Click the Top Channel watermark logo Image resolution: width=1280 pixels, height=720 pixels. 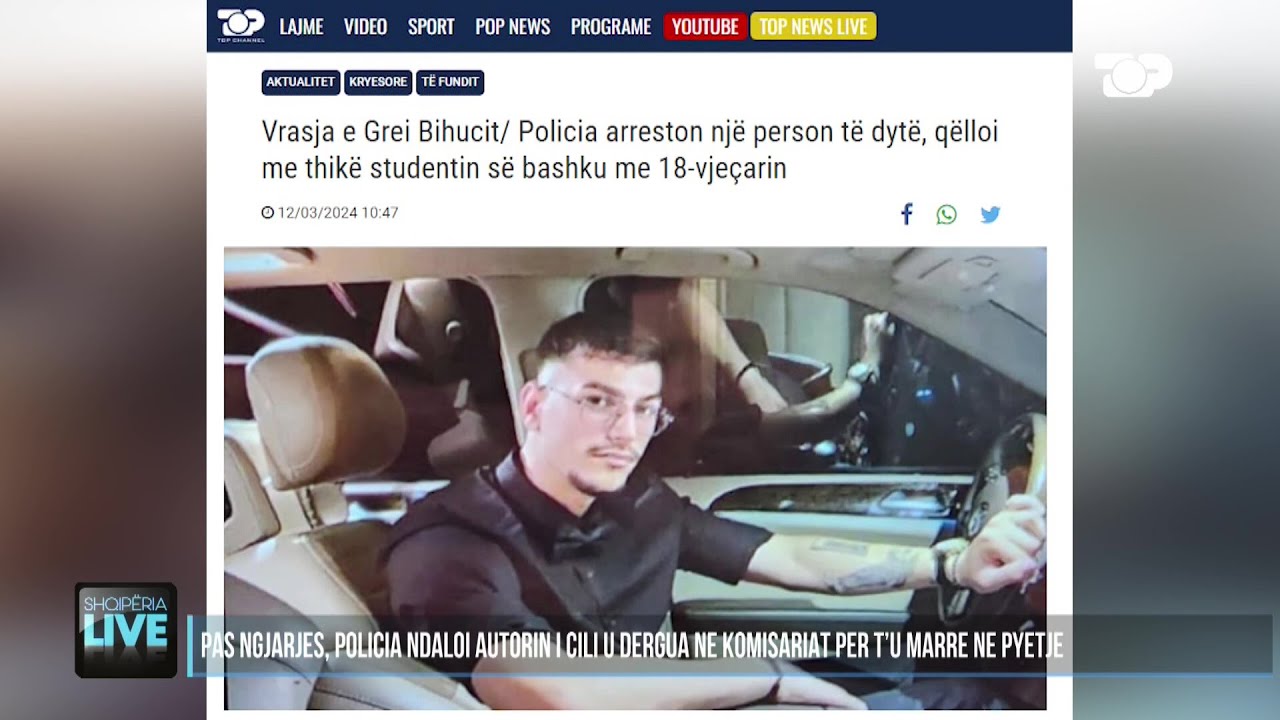tap(1133, 75)
